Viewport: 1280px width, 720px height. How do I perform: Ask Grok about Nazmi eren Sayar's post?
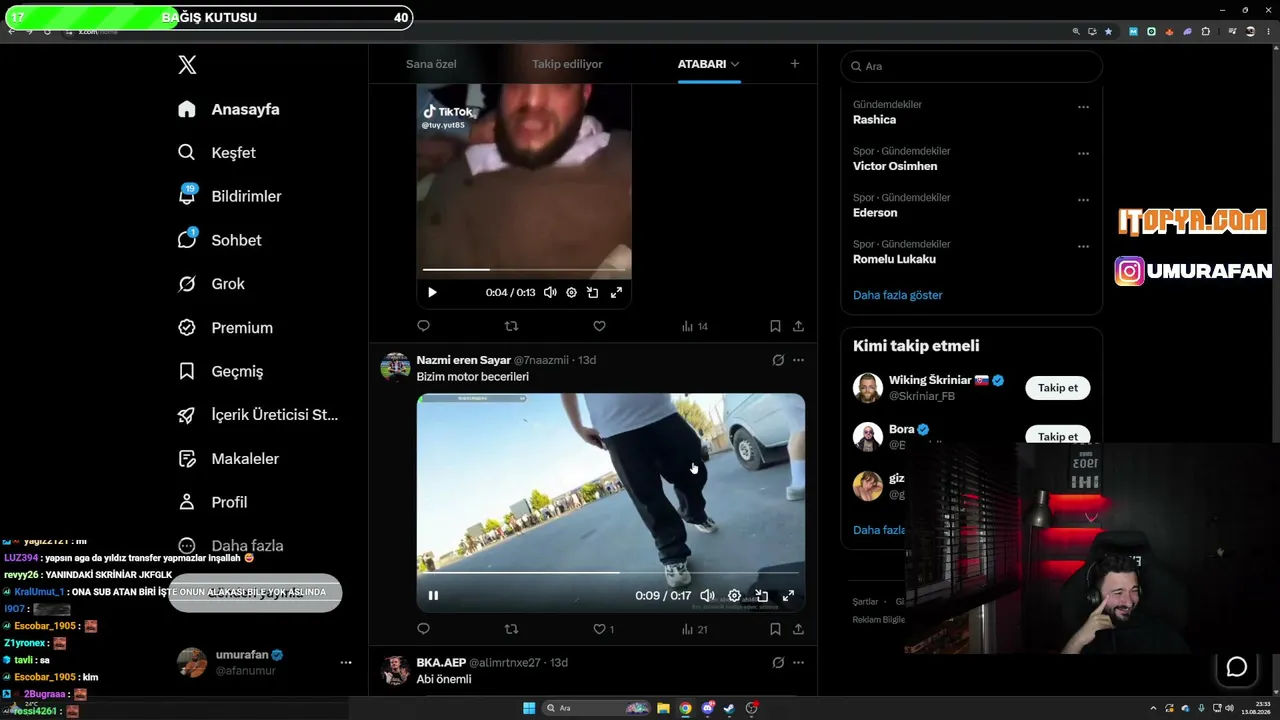point(778,360)
